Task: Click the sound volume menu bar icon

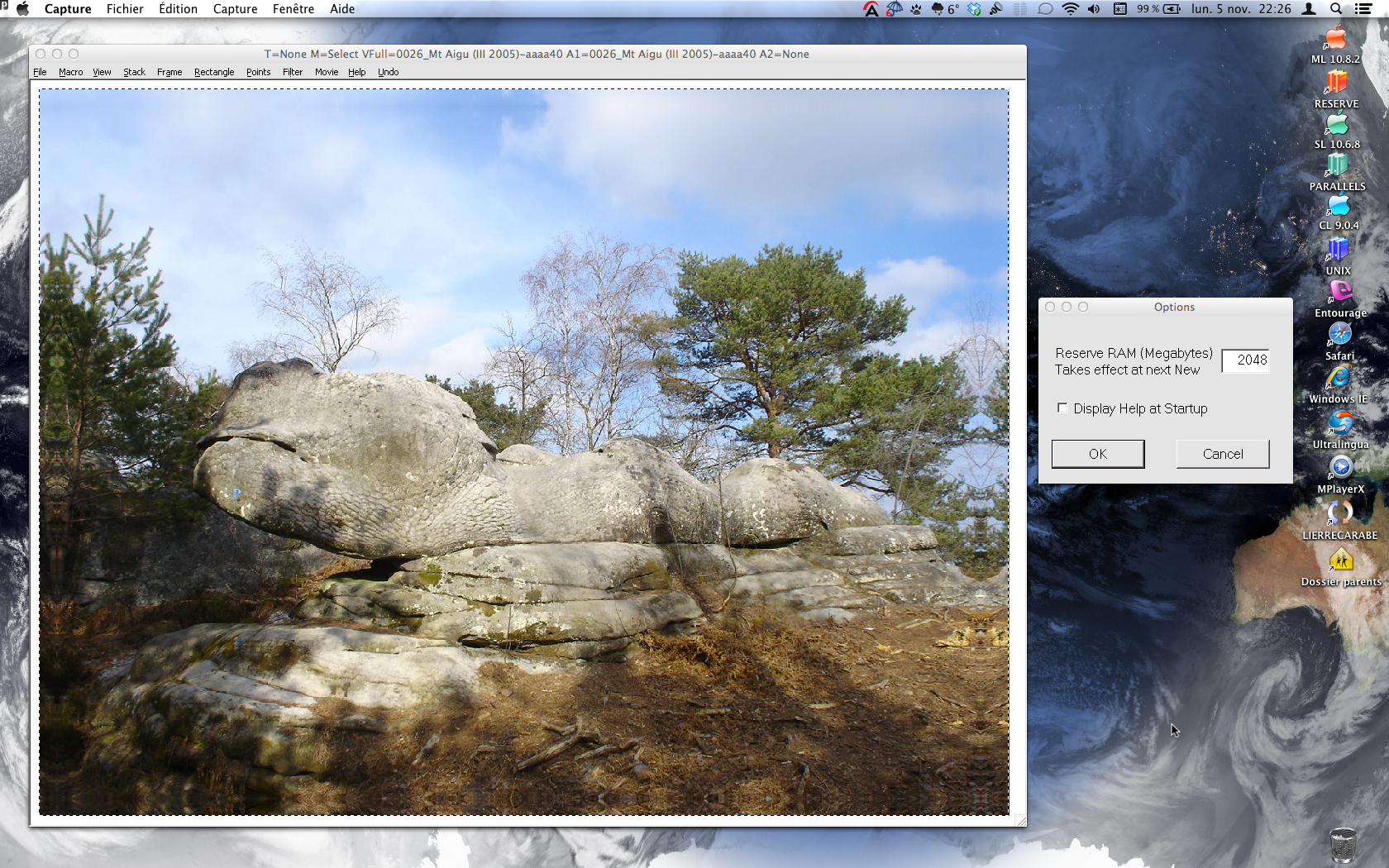Action: (1094, 9)
